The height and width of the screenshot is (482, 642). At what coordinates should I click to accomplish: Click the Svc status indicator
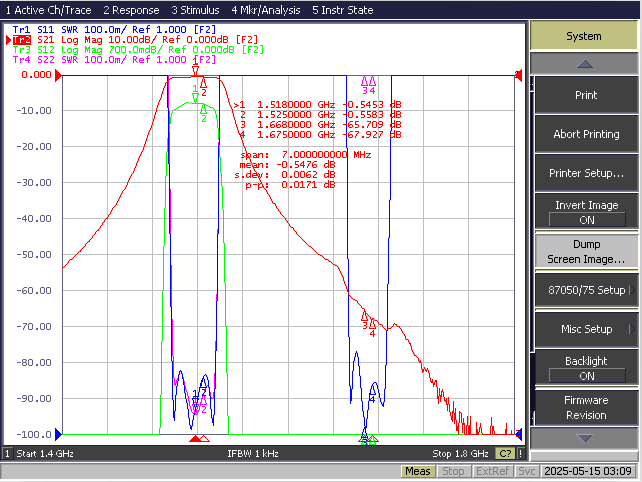(x=527, y=471)
